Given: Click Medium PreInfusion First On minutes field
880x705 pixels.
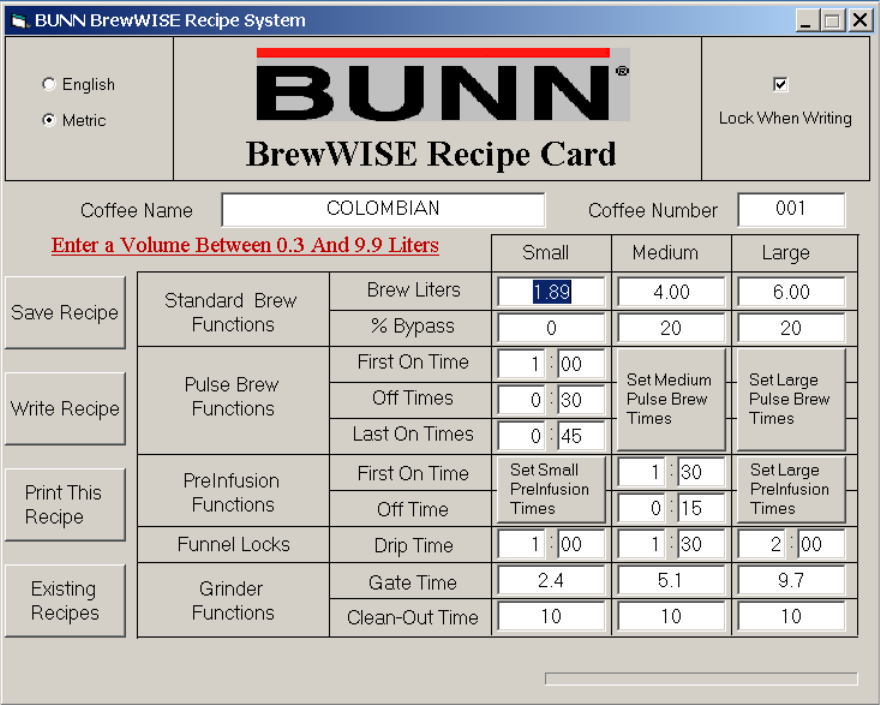Looking at the screenshot, I should [x=641, y=472].
